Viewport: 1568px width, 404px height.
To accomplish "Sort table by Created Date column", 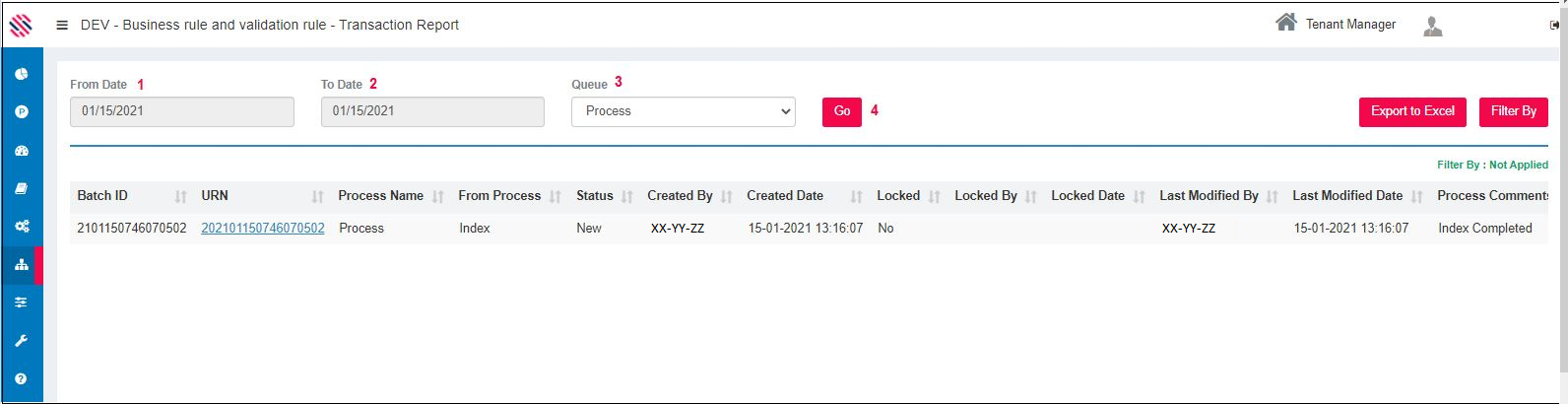I will coord(856,197).
